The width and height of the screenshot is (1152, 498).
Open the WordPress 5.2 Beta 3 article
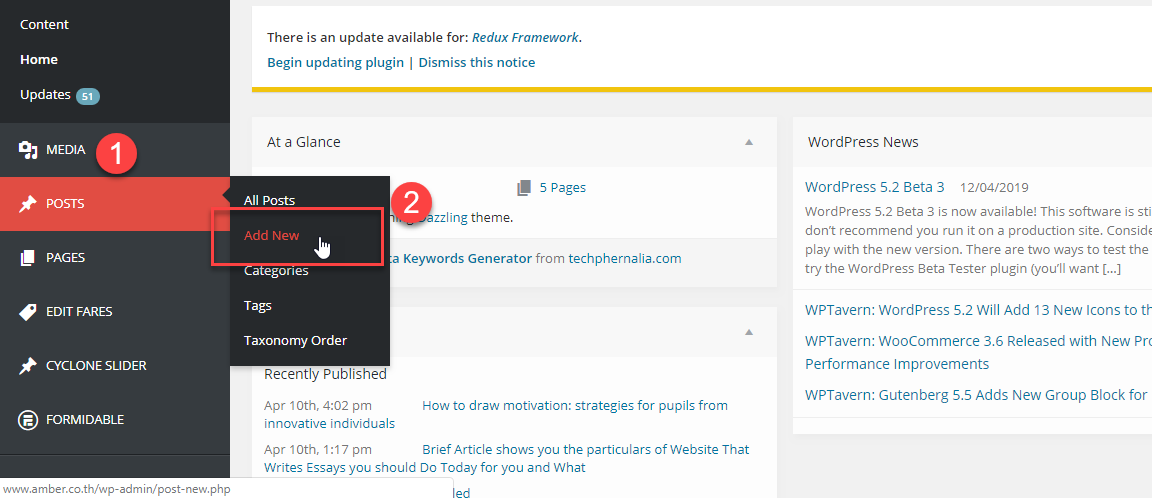coord(875,187)
